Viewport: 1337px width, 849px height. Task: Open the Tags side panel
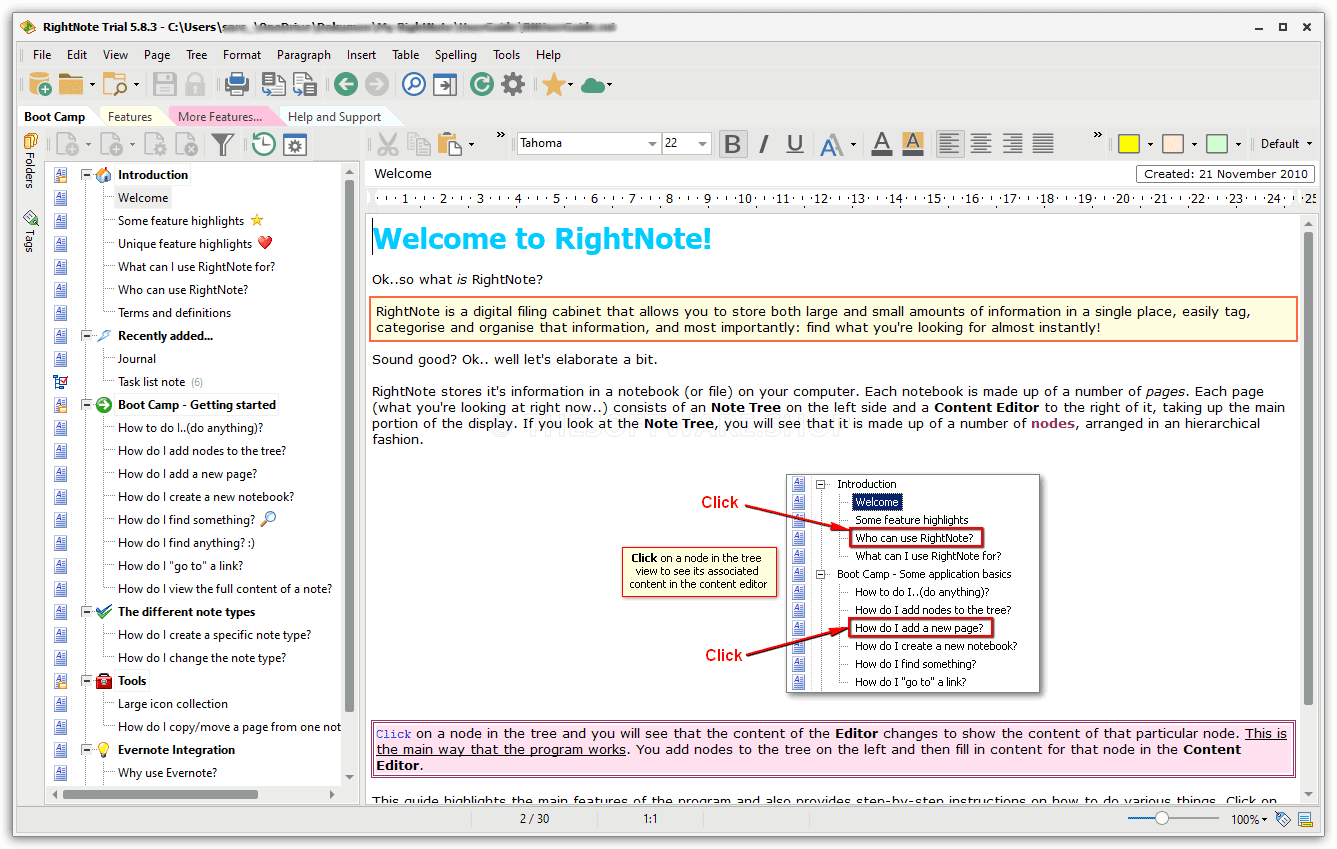pyautogui.click(x=30, y=230)
